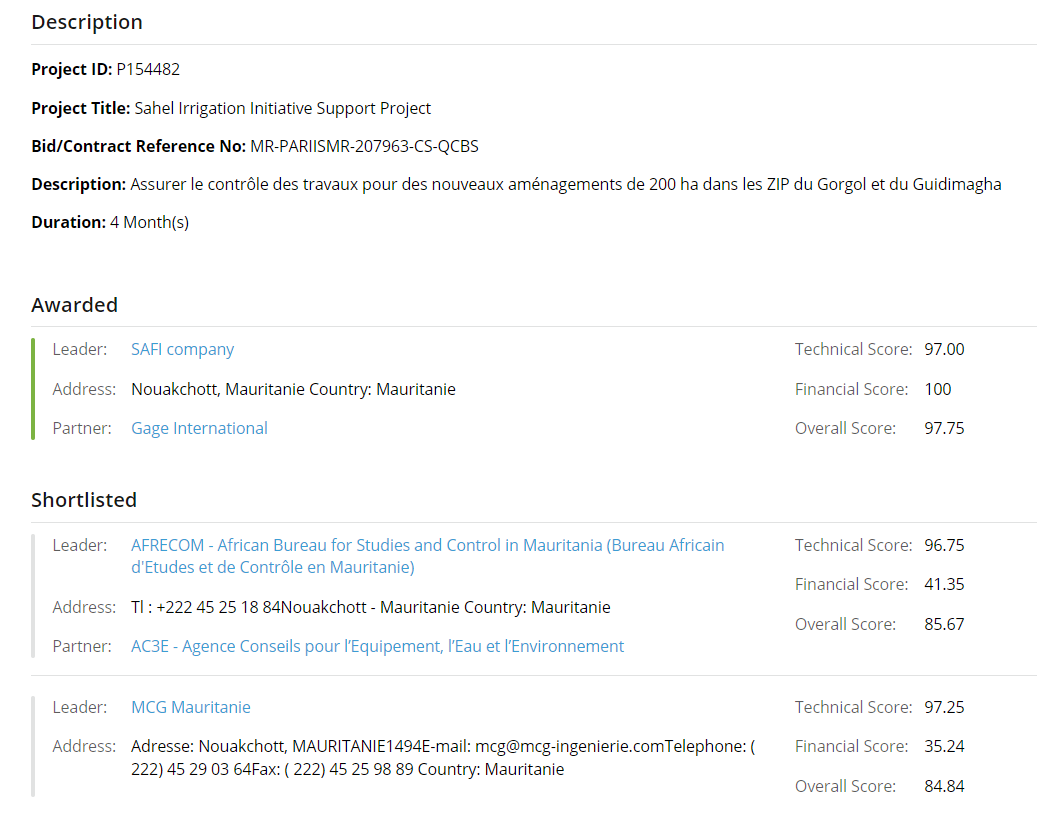Click SAFI's financial score of 100
This screenshot has height=832, width=1037.
pyautogui.click(x=938, y=389)
